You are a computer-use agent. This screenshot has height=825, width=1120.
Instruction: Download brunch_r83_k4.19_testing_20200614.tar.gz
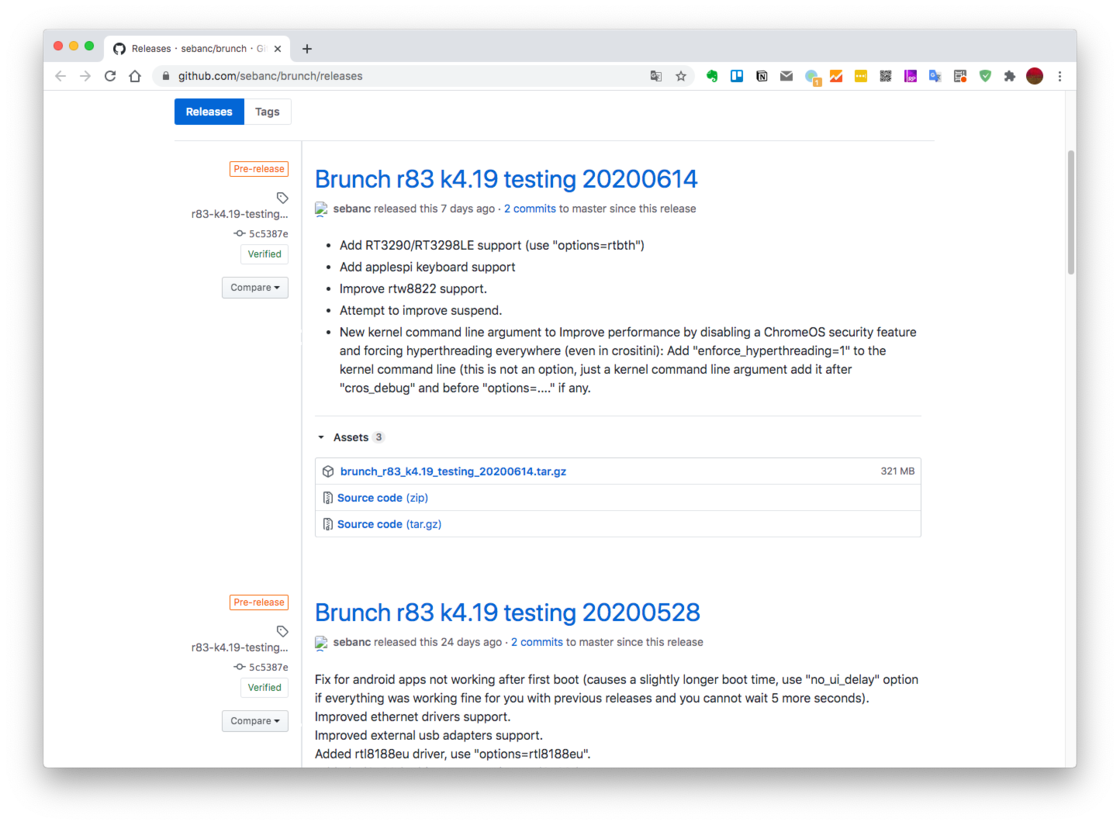tap(453, 471)
